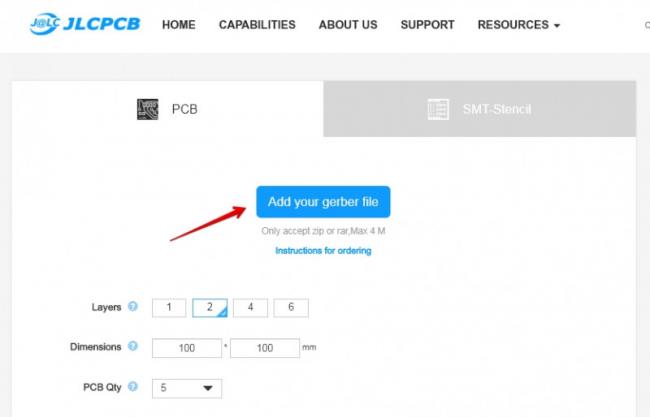Click Add your gerber file button
Viewport: 650px width, 417px height.
tap(323, 202)
